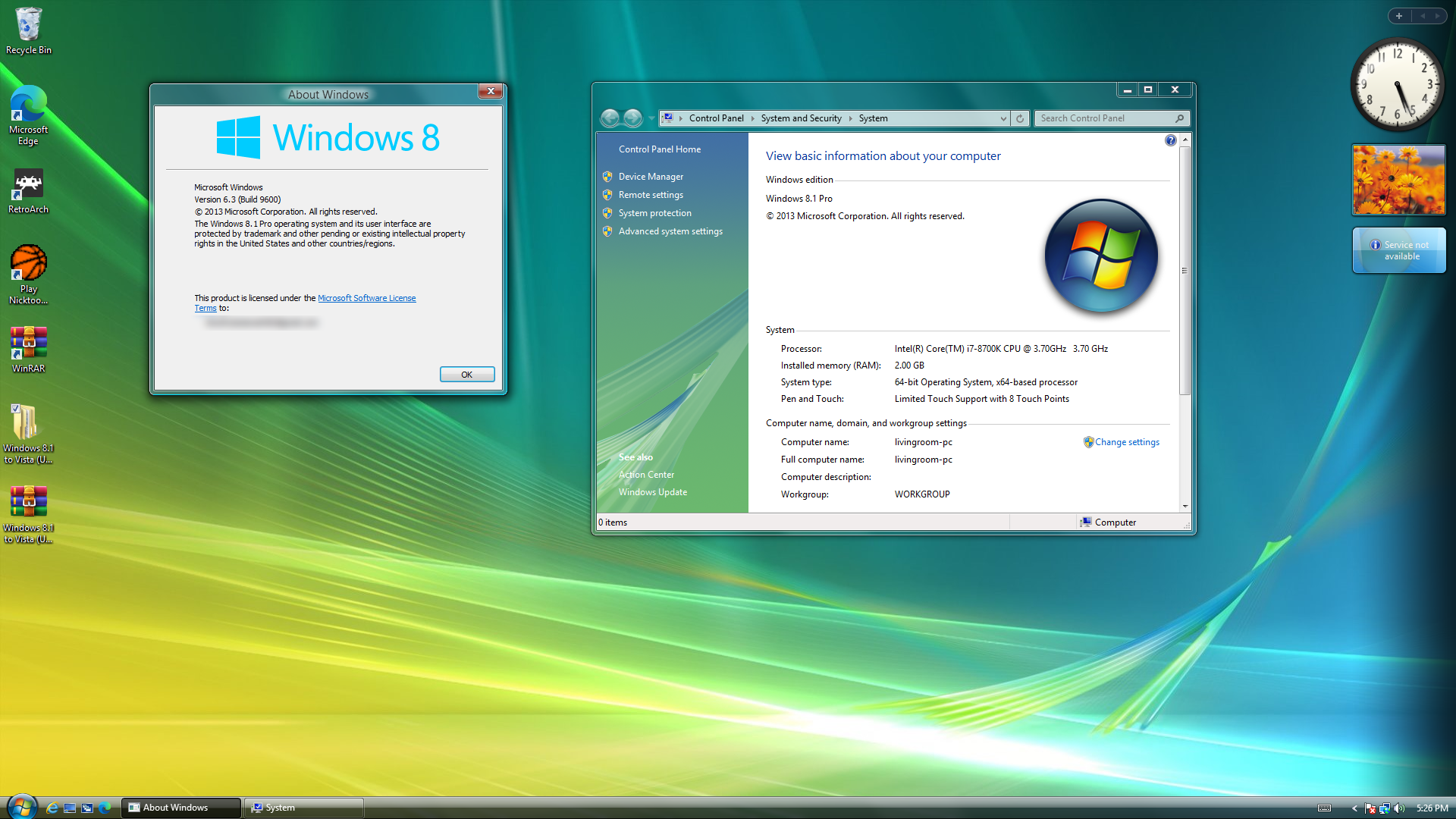
Task: Switch to the About Windows taskbar window
Action: [x=180, y=808]
